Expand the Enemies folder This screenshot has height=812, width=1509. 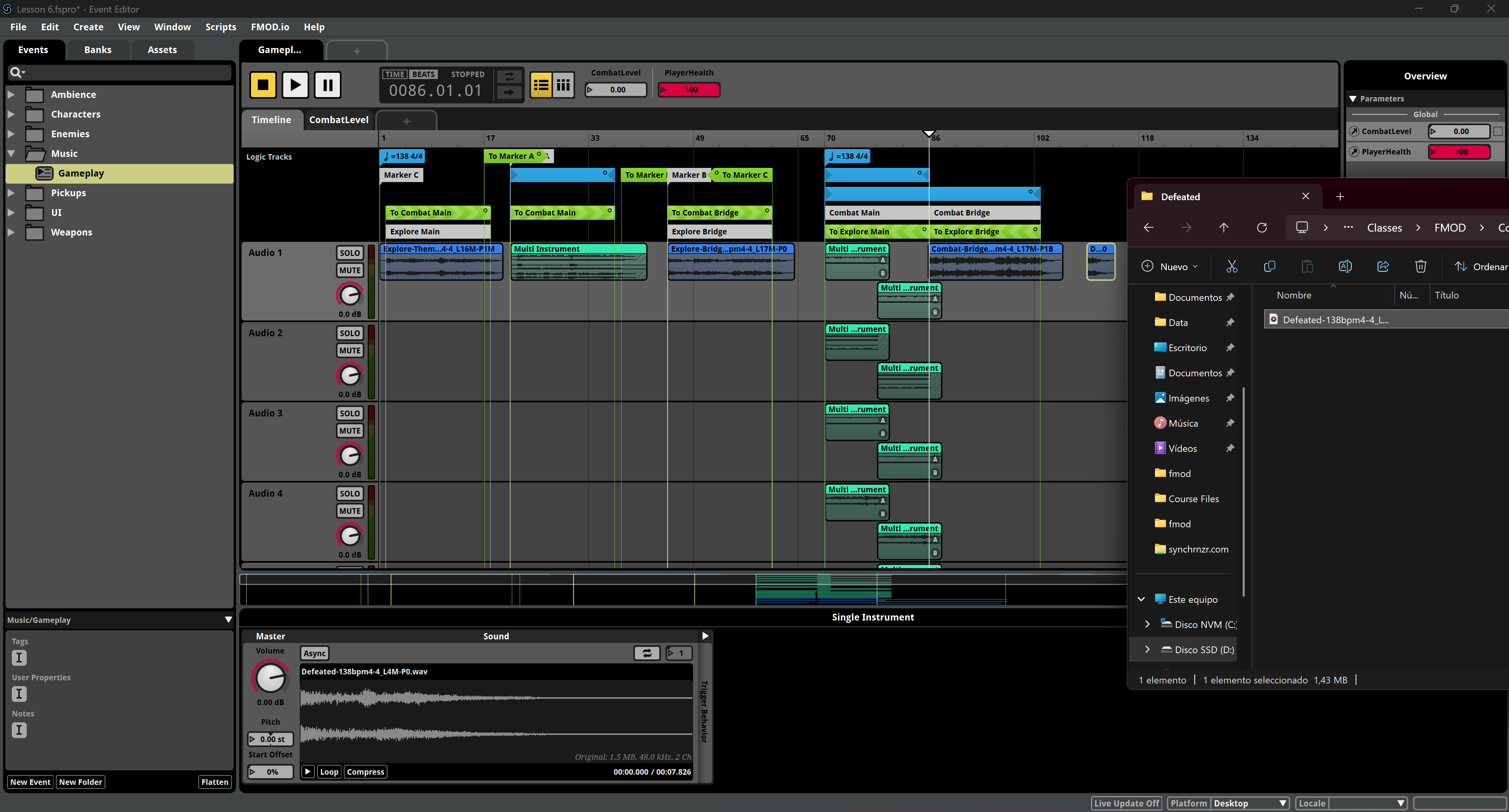(x=11, y=133)
